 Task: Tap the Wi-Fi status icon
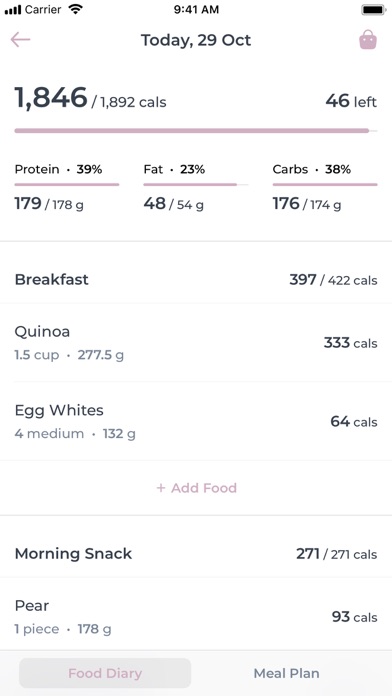76,9
